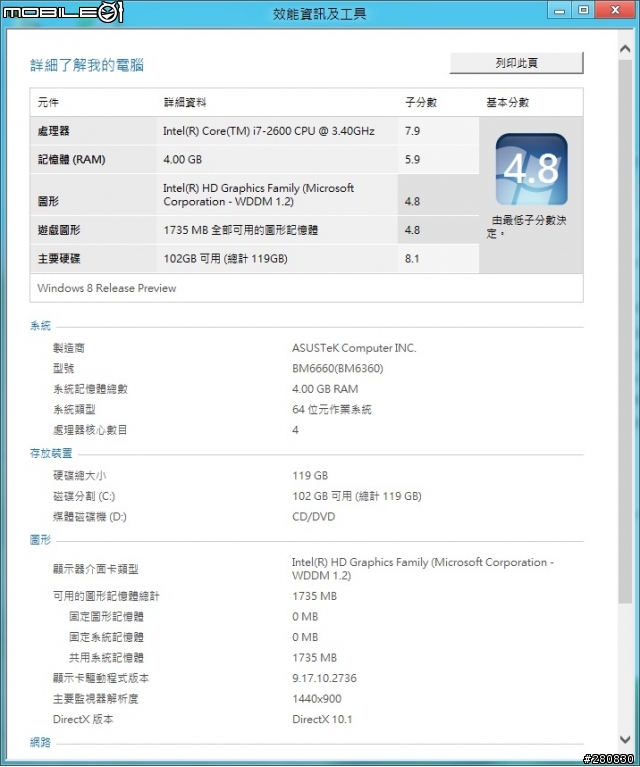This screenshot has height=767, width=640.
Task: Click the 詳細資料 column header
Action: pyautogui.click(x=185, y=102)
